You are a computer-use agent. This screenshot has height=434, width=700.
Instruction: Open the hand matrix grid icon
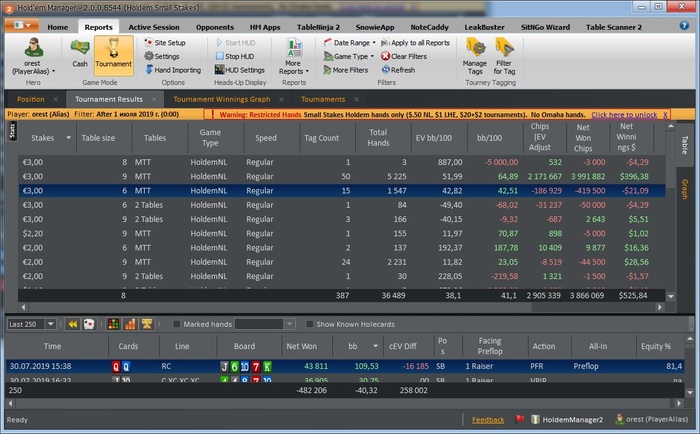113,324
